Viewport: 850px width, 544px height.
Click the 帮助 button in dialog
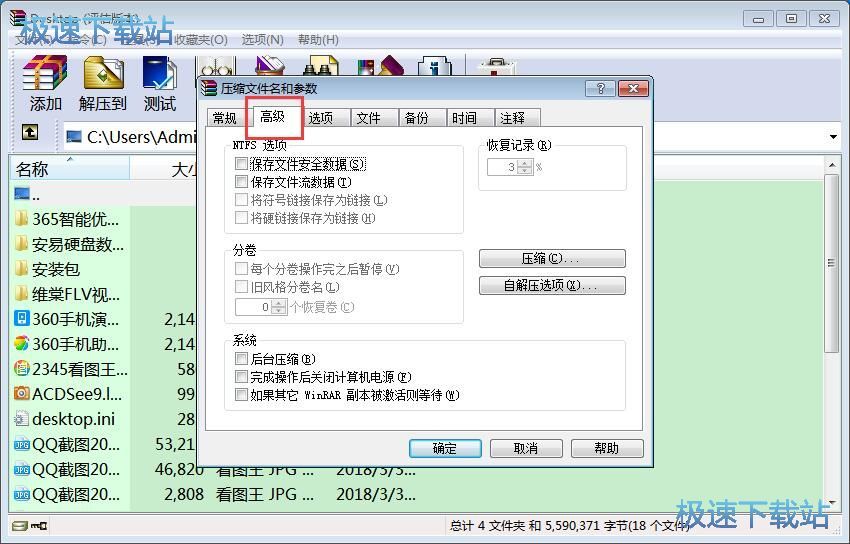pos(607,448)
